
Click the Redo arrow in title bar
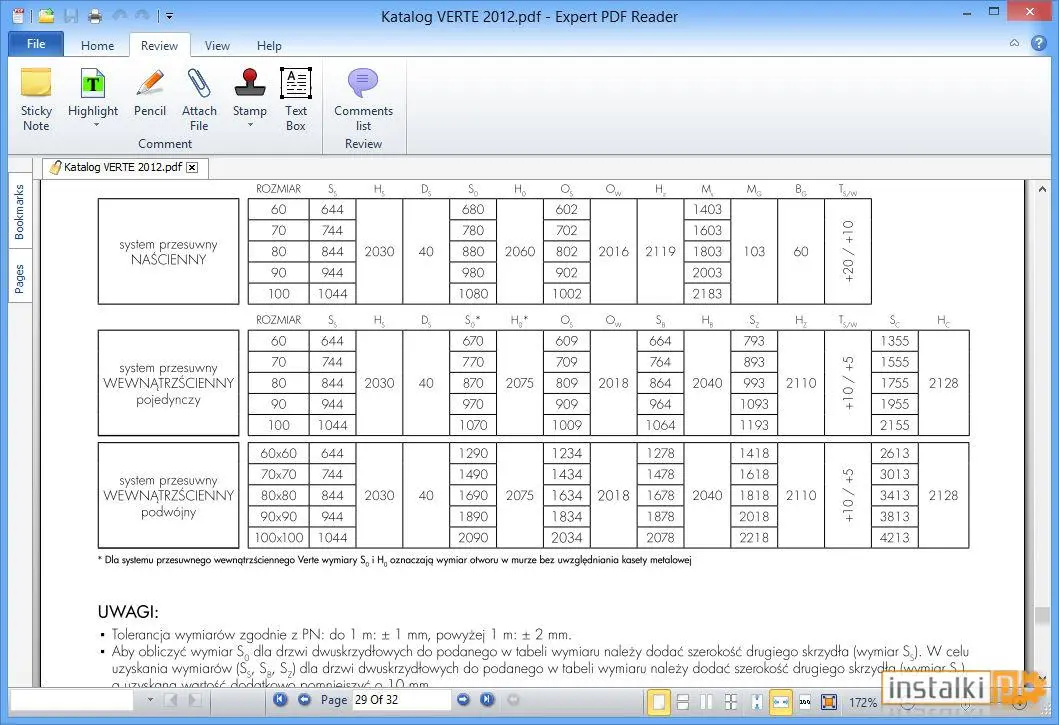point(142,16)
